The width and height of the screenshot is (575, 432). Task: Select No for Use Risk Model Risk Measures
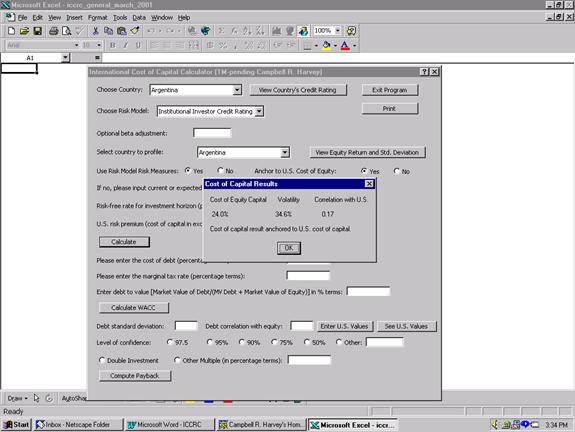pos(220,171)
